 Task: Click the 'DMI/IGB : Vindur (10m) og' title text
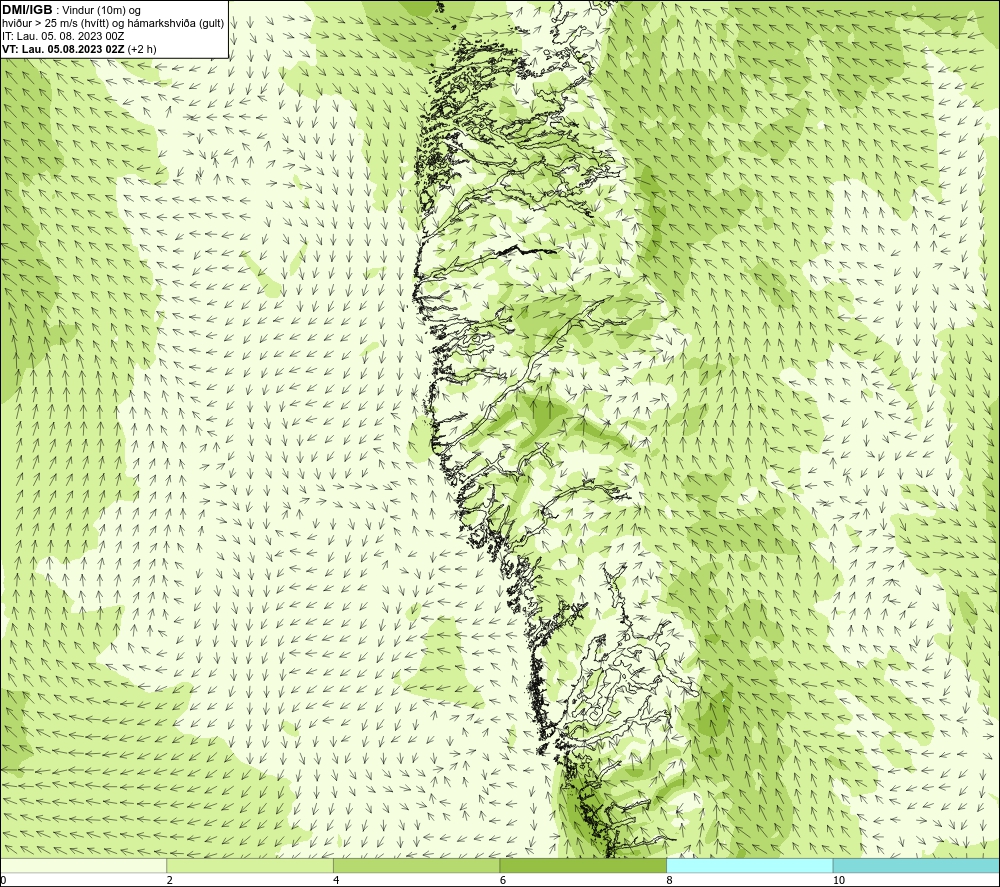71,10
